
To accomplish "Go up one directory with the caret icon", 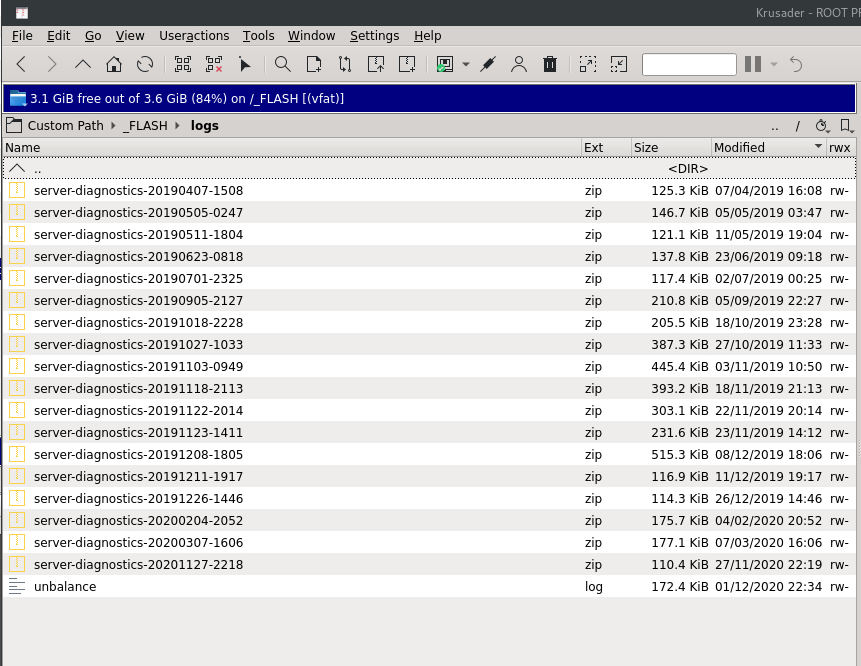I will coord(83,64).
